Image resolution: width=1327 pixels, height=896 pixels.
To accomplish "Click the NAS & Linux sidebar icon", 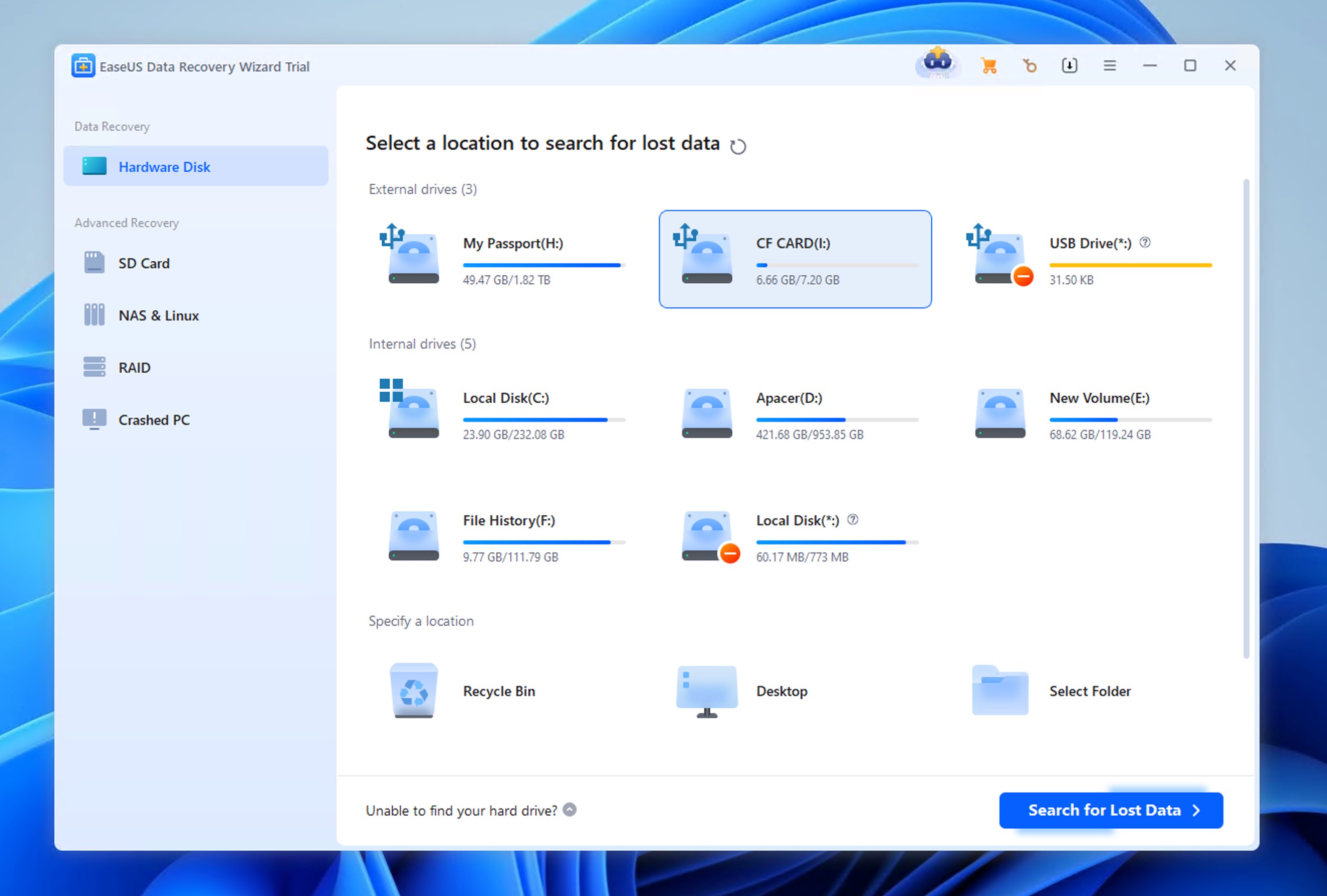I will (94, 315).
